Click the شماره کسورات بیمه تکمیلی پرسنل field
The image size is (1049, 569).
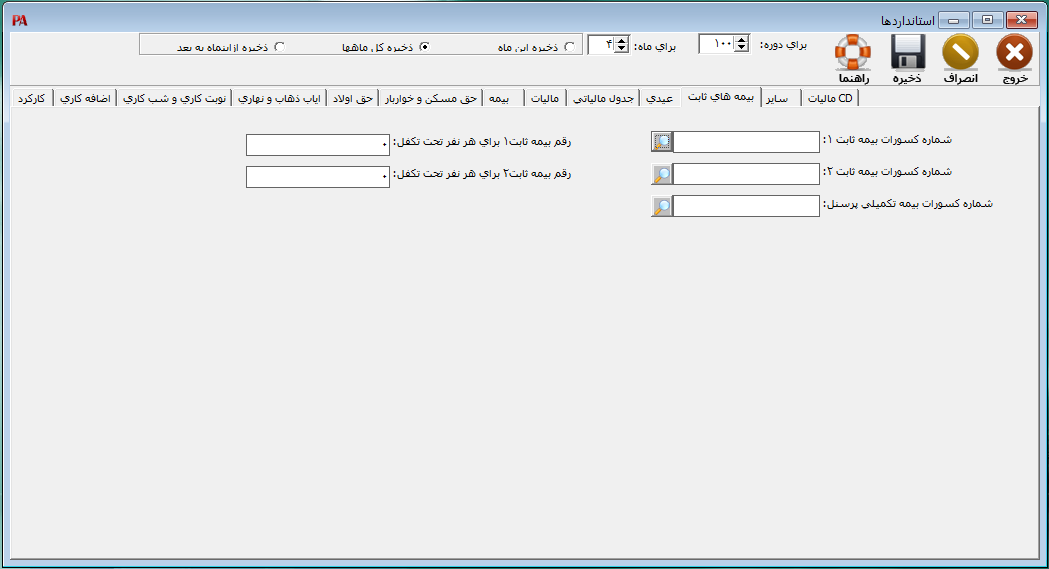coord(746,206)
